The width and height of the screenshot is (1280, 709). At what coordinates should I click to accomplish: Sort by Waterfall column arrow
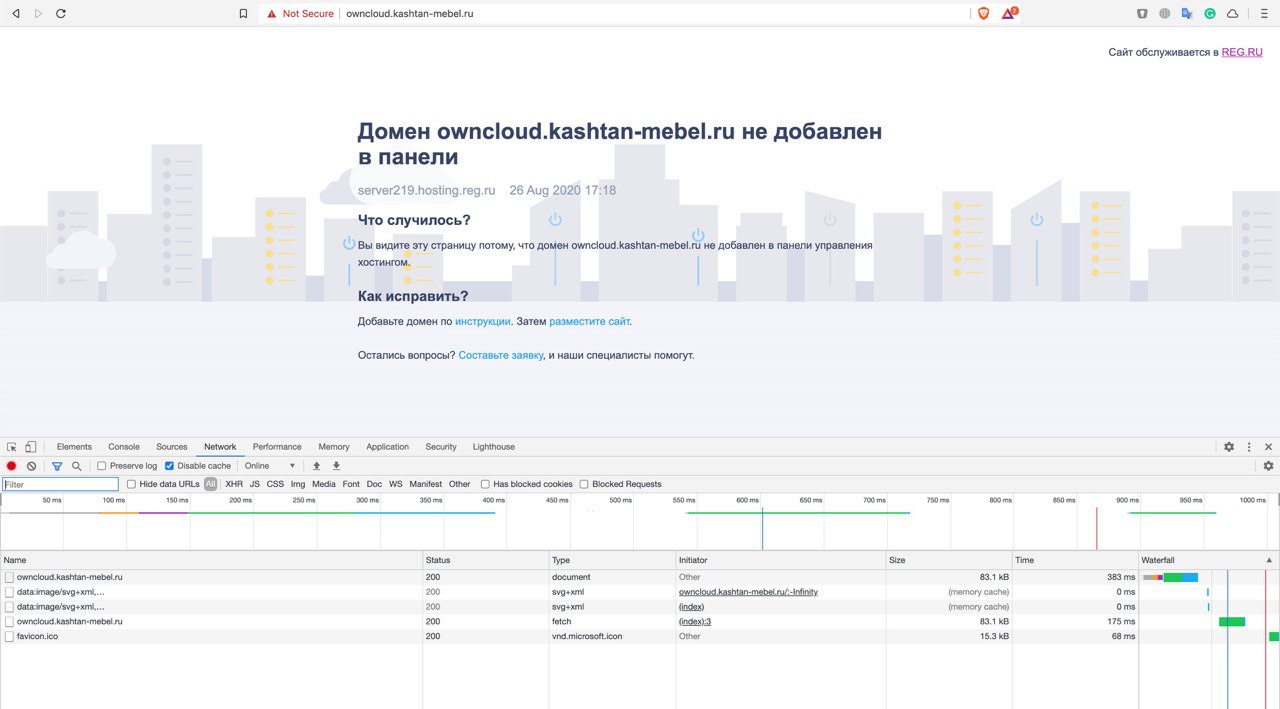pos(1269,560)
